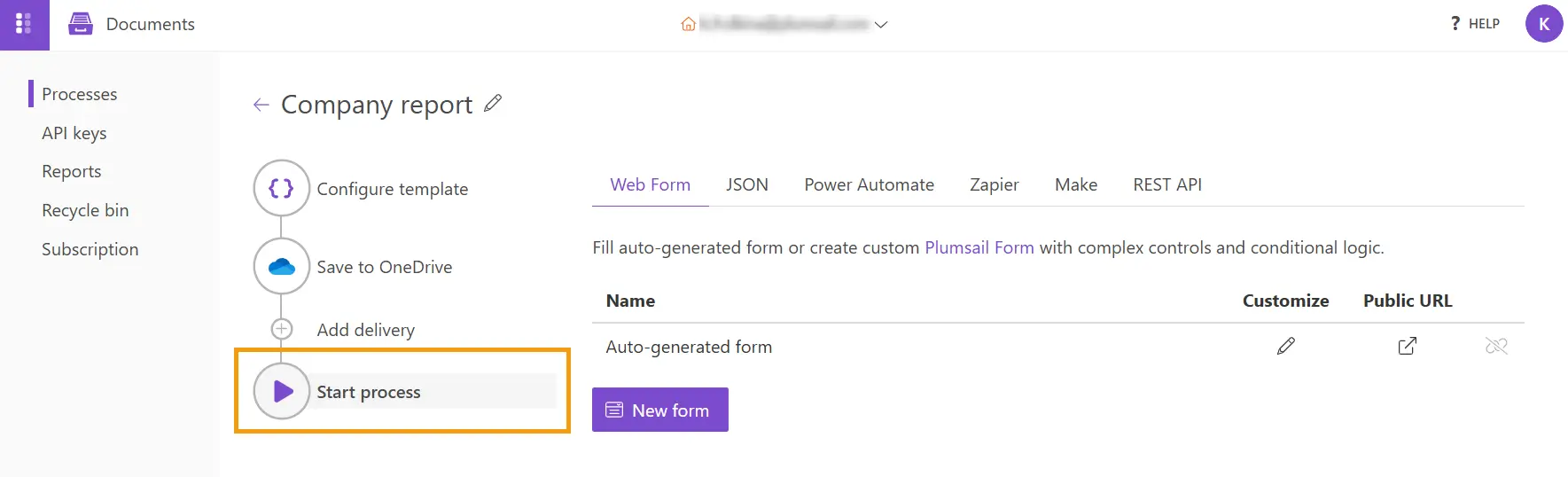Open the auto-generated form public URL
Screen dimensions: 1568x477
(x=1408, y=346)
